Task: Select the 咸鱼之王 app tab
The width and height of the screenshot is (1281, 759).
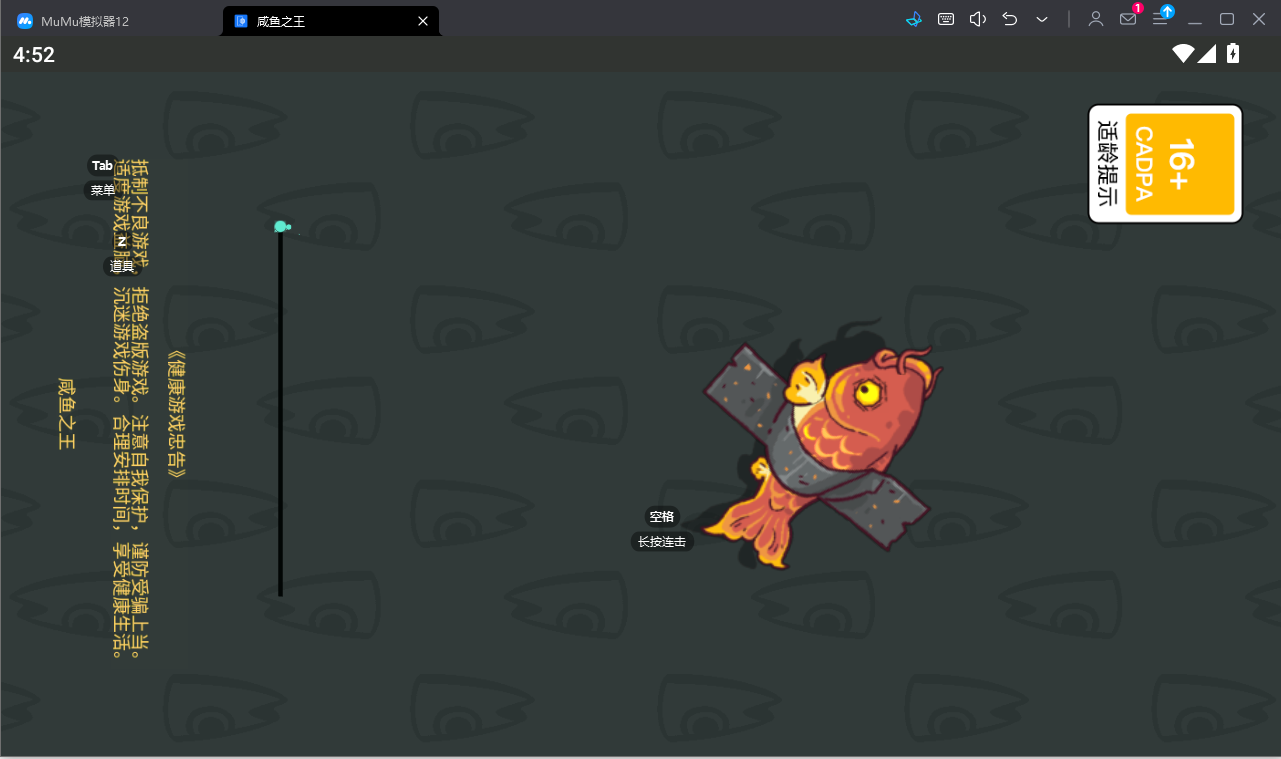Action: point(330,21)
